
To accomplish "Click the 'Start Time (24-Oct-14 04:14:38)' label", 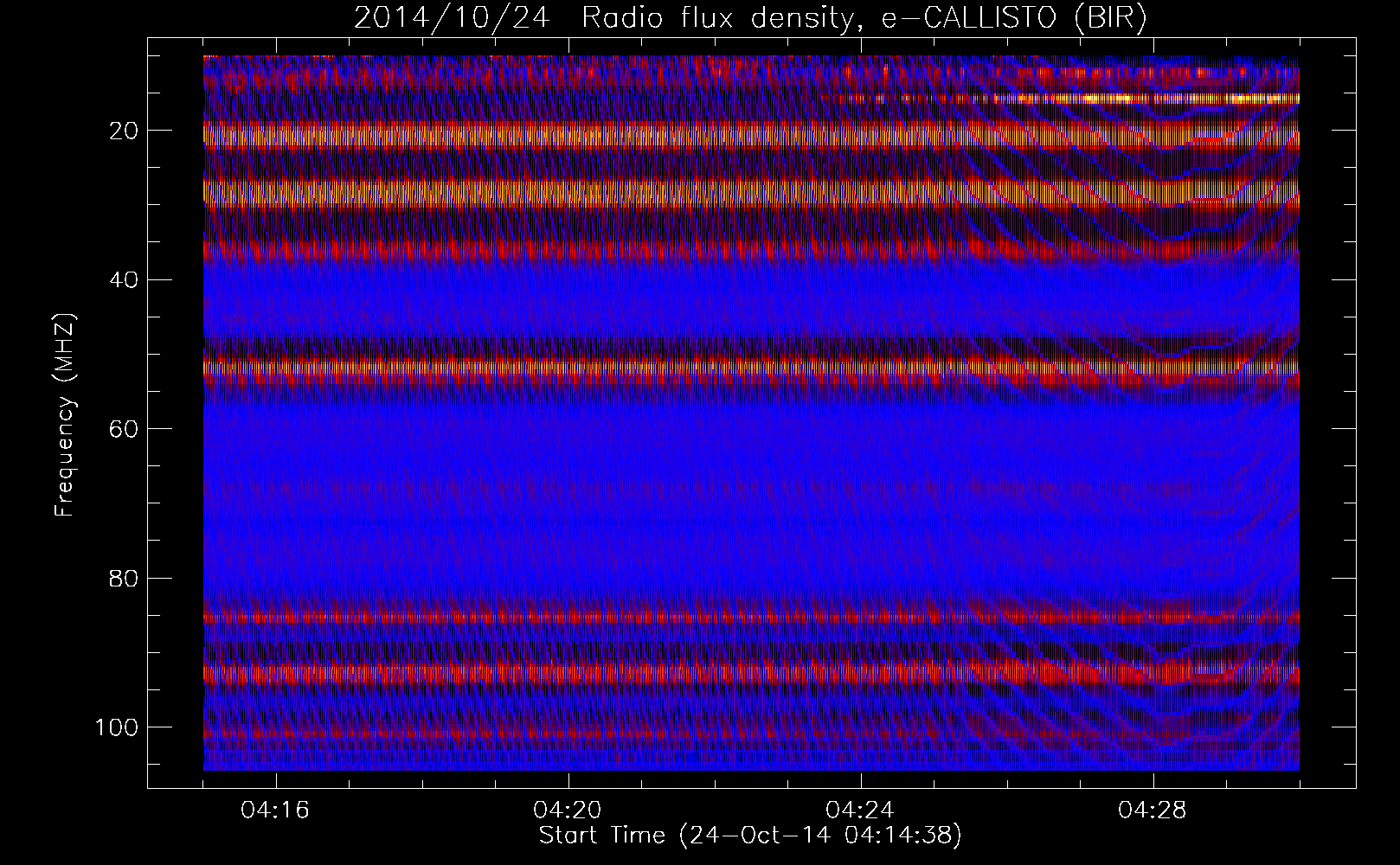I will (x=750, y=836).
